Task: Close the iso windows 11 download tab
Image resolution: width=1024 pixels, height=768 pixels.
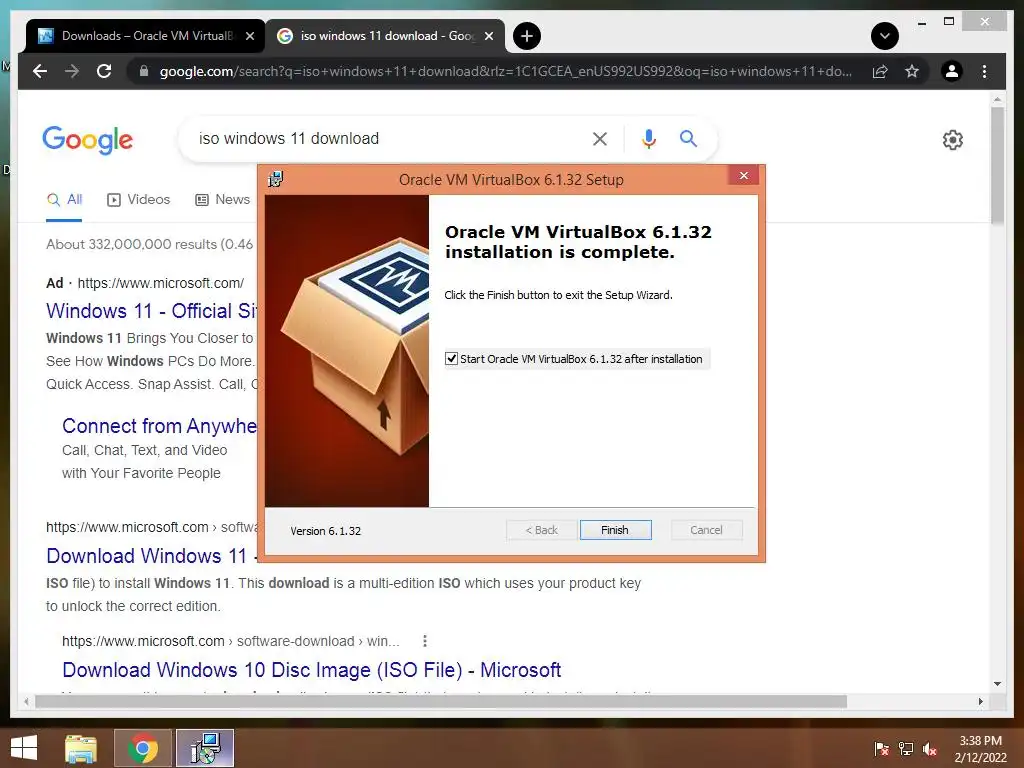Action: tap(489, 36)
